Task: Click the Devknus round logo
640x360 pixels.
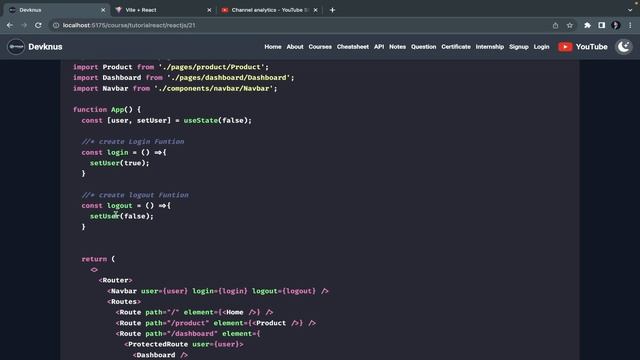Action: 16,47
